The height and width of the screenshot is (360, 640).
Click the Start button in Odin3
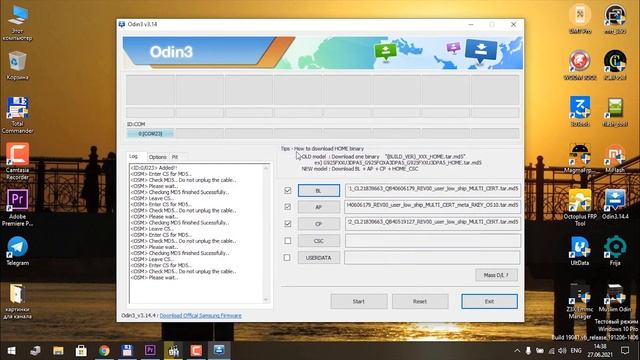[x=359, y=302]
